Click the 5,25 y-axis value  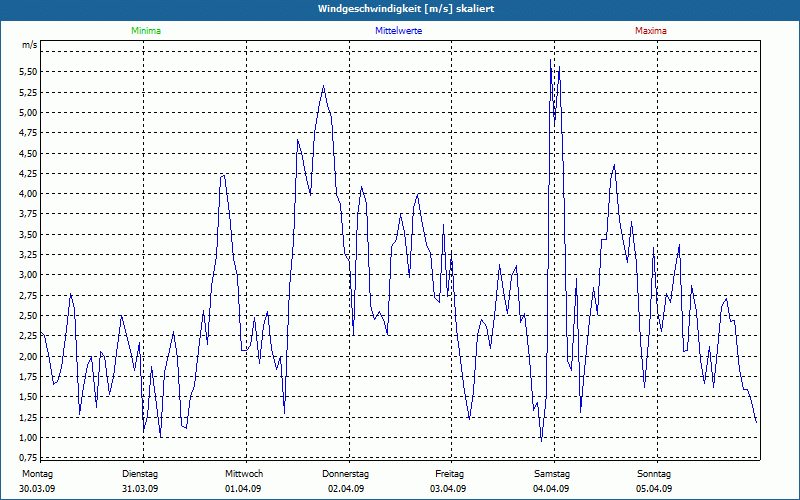click(x=28, y=92)
